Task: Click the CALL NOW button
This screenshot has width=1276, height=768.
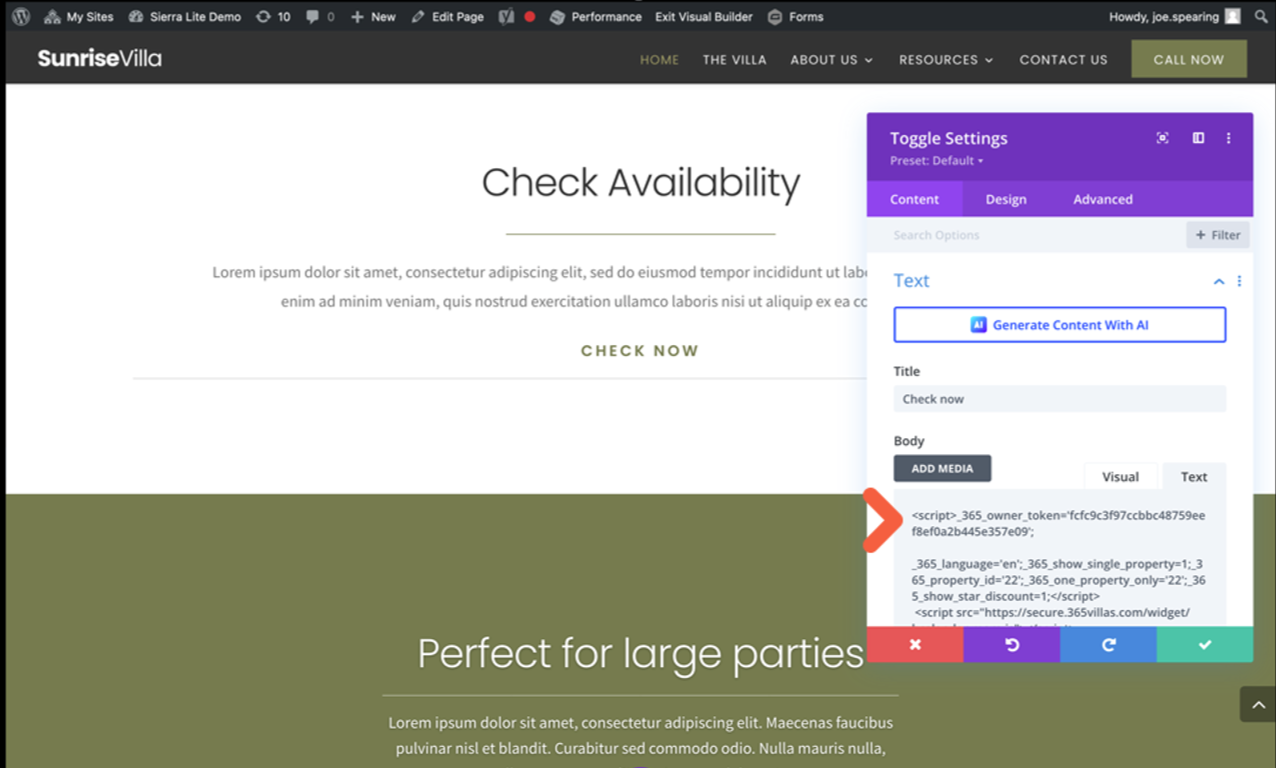Action: [x=1189, y=59]
